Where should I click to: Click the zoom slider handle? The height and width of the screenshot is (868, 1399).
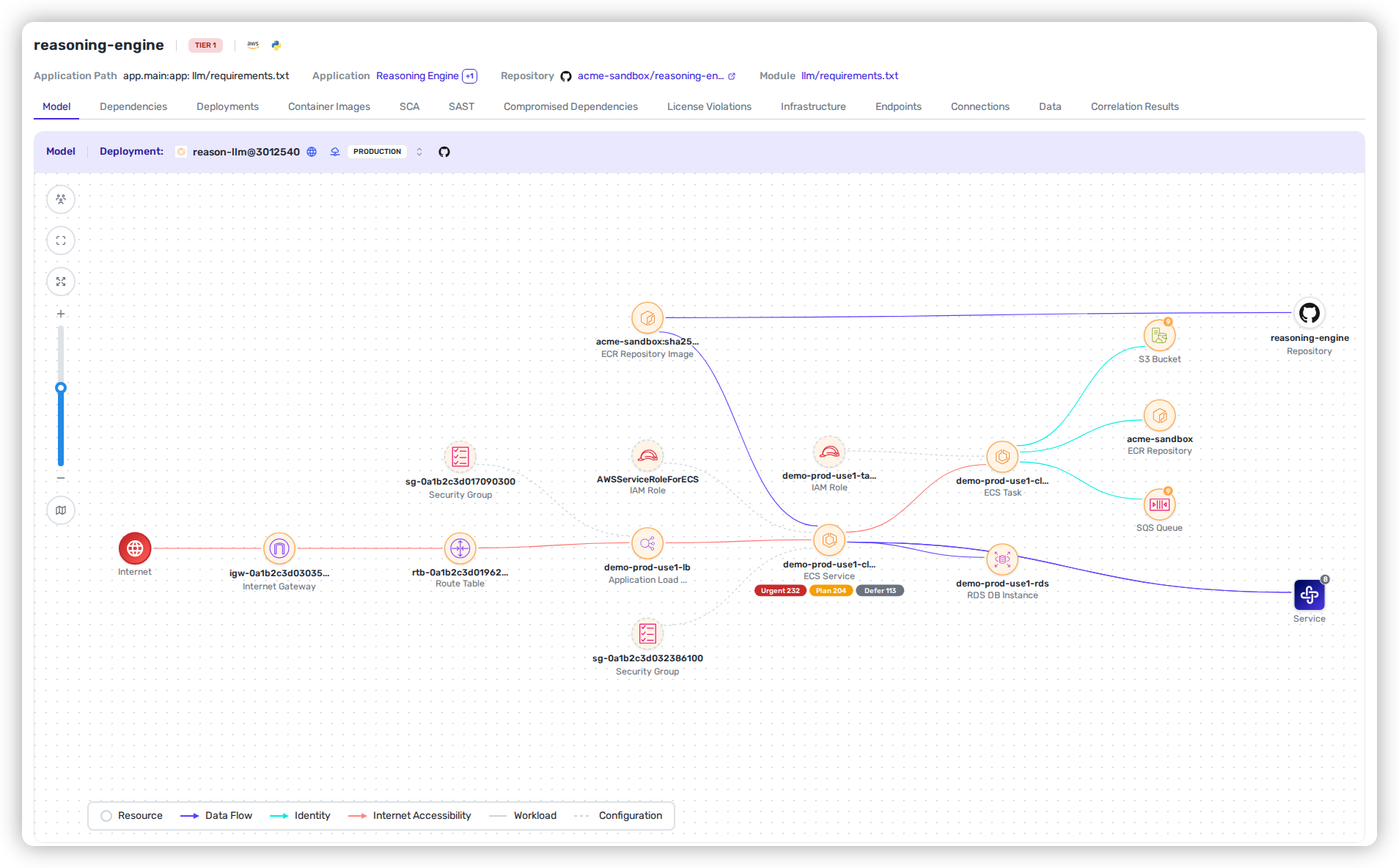(61, 388)
